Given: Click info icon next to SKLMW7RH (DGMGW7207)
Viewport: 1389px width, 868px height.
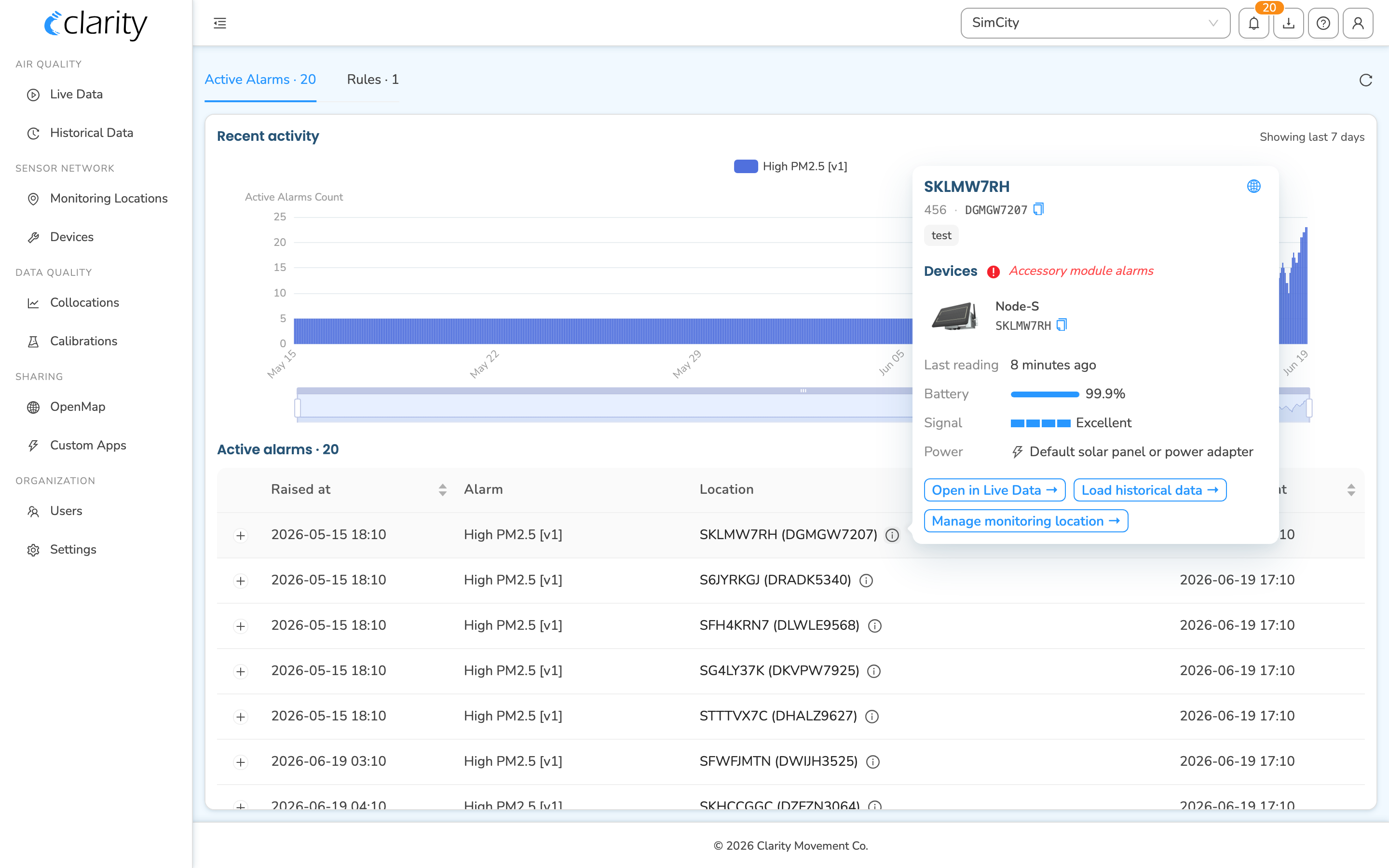Looking at the screenshot, I should (892, 535).
